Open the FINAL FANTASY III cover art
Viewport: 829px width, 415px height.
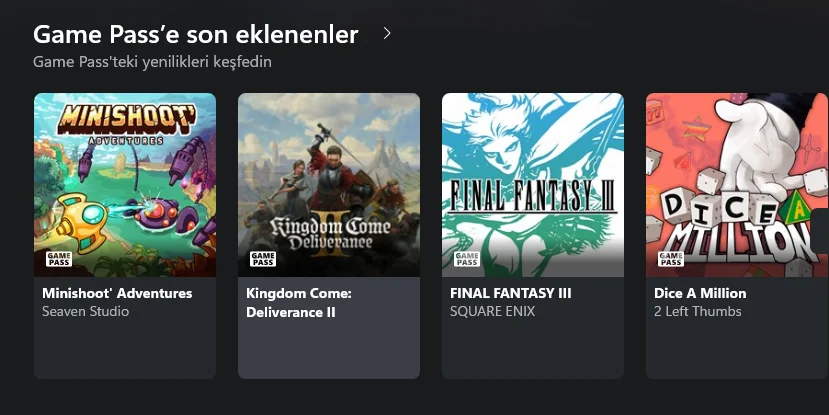533,185
